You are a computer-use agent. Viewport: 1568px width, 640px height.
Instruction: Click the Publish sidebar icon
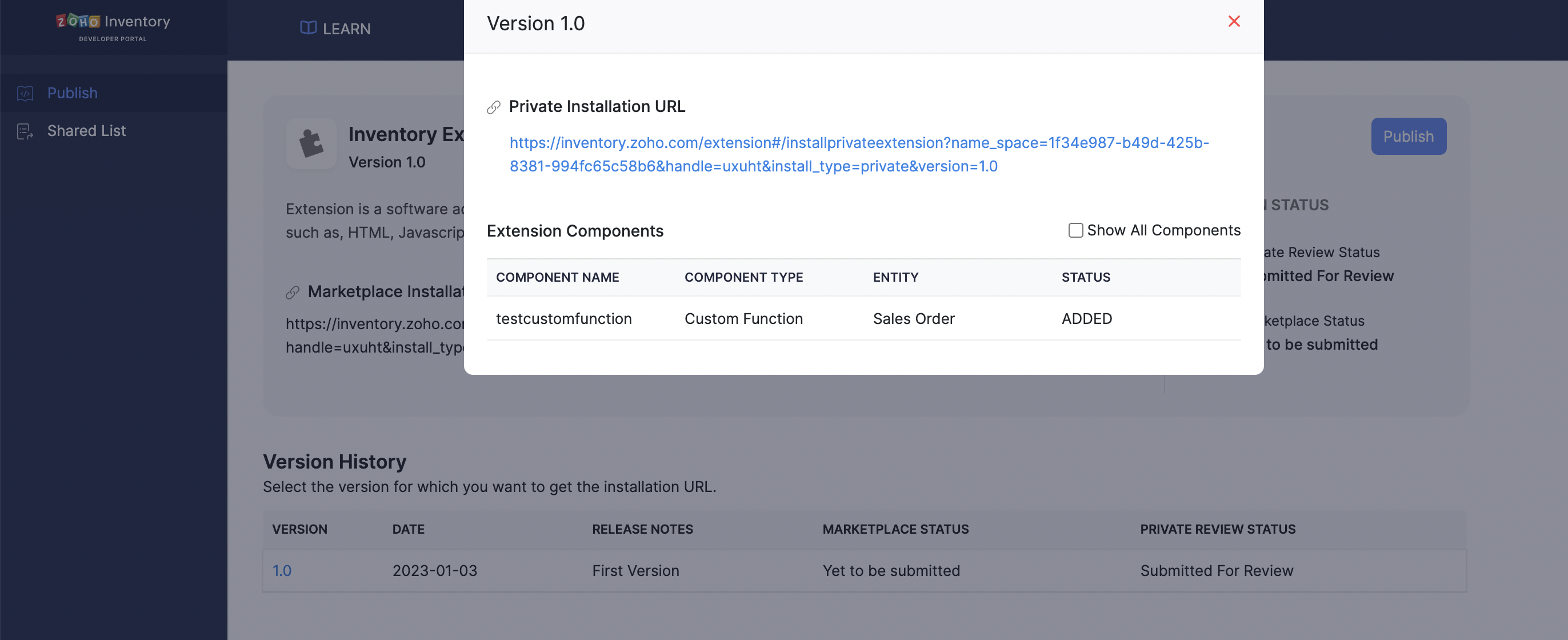click(25, 93)
